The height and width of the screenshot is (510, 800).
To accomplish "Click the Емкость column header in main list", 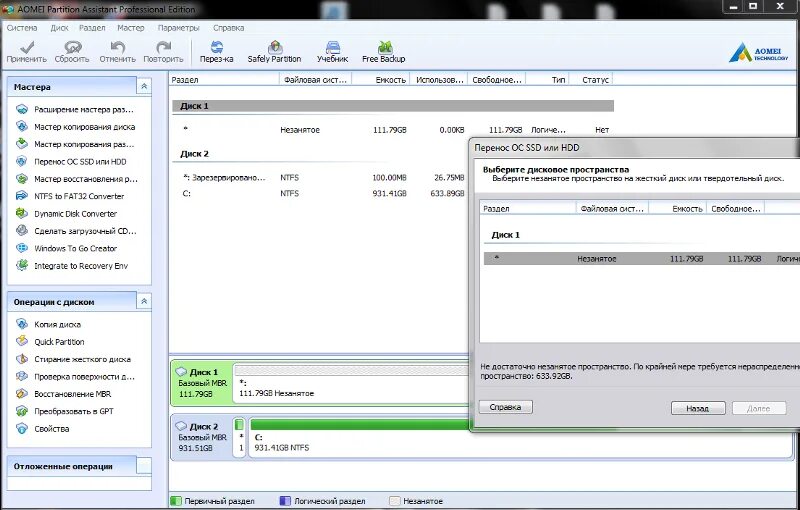I will pos(381,80).
